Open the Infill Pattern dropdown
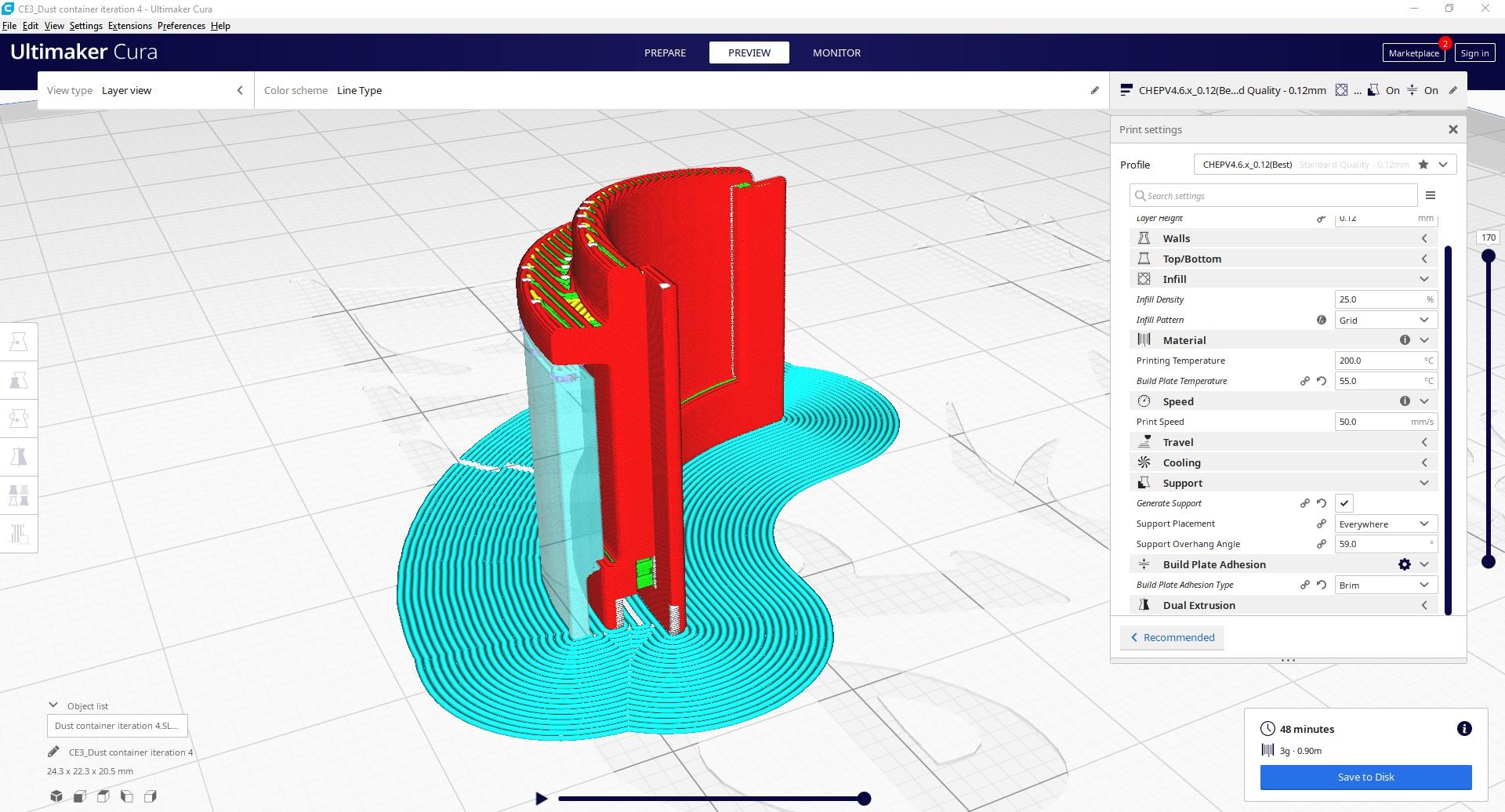Viewport: 1505px width, 812px height. click(x=1386, y=320)
